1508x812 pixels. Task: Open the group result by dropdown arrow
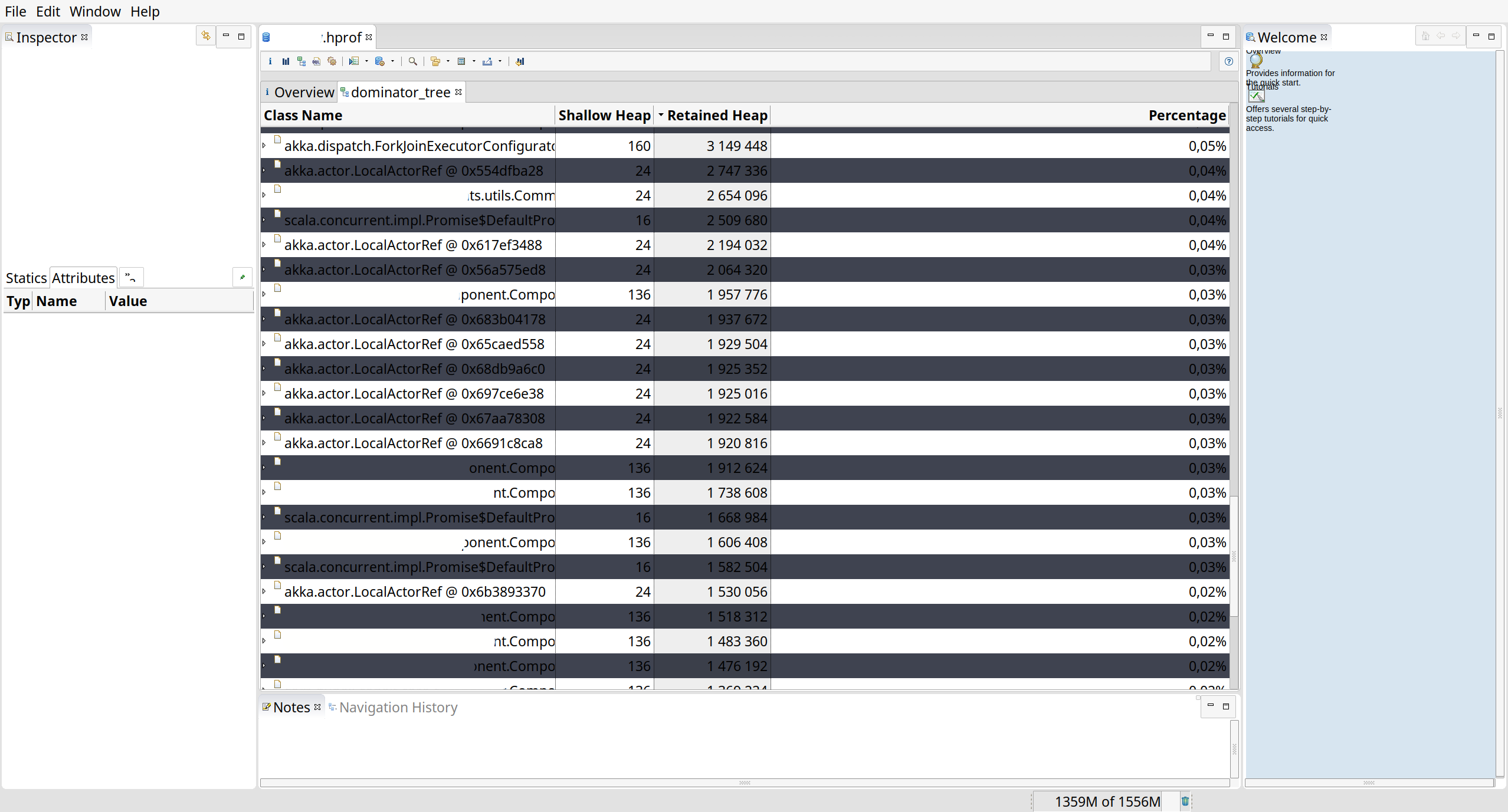(x=448, y=61)
